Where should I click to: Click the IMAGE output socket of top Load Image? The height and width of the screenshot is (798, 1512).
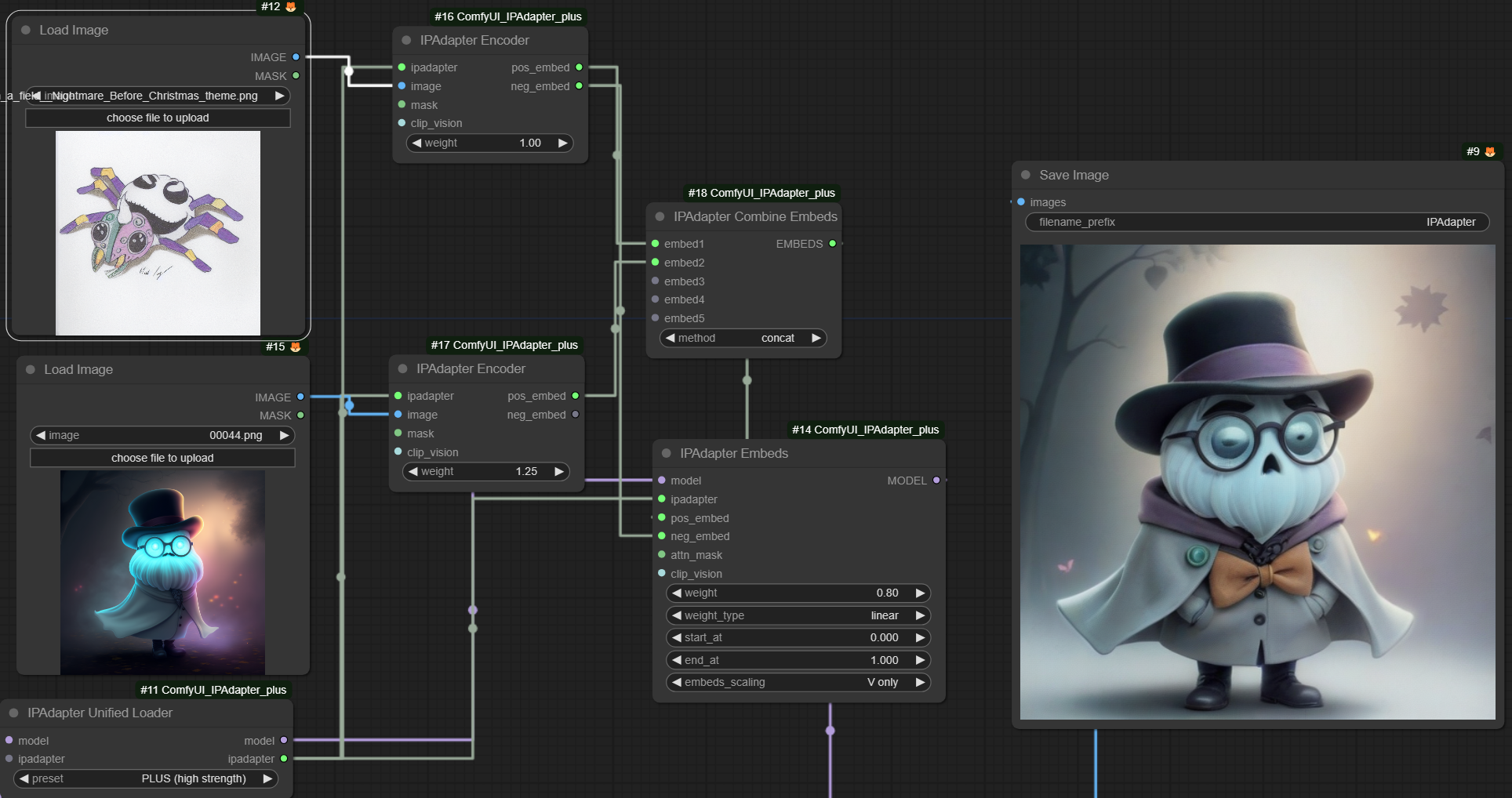[296, 57]
